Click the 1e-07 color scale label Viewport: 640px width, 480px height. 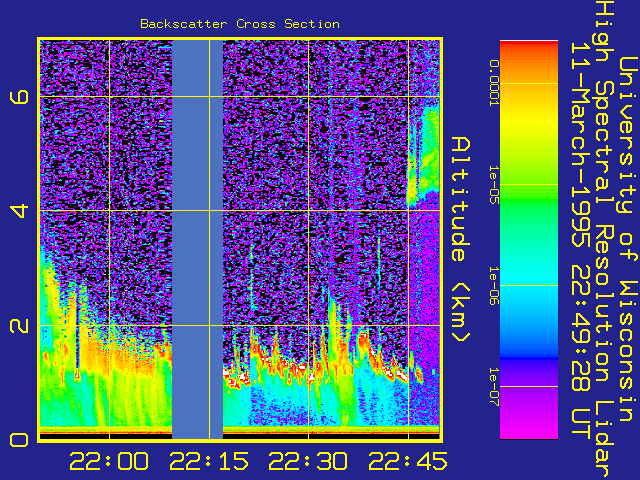494,387
